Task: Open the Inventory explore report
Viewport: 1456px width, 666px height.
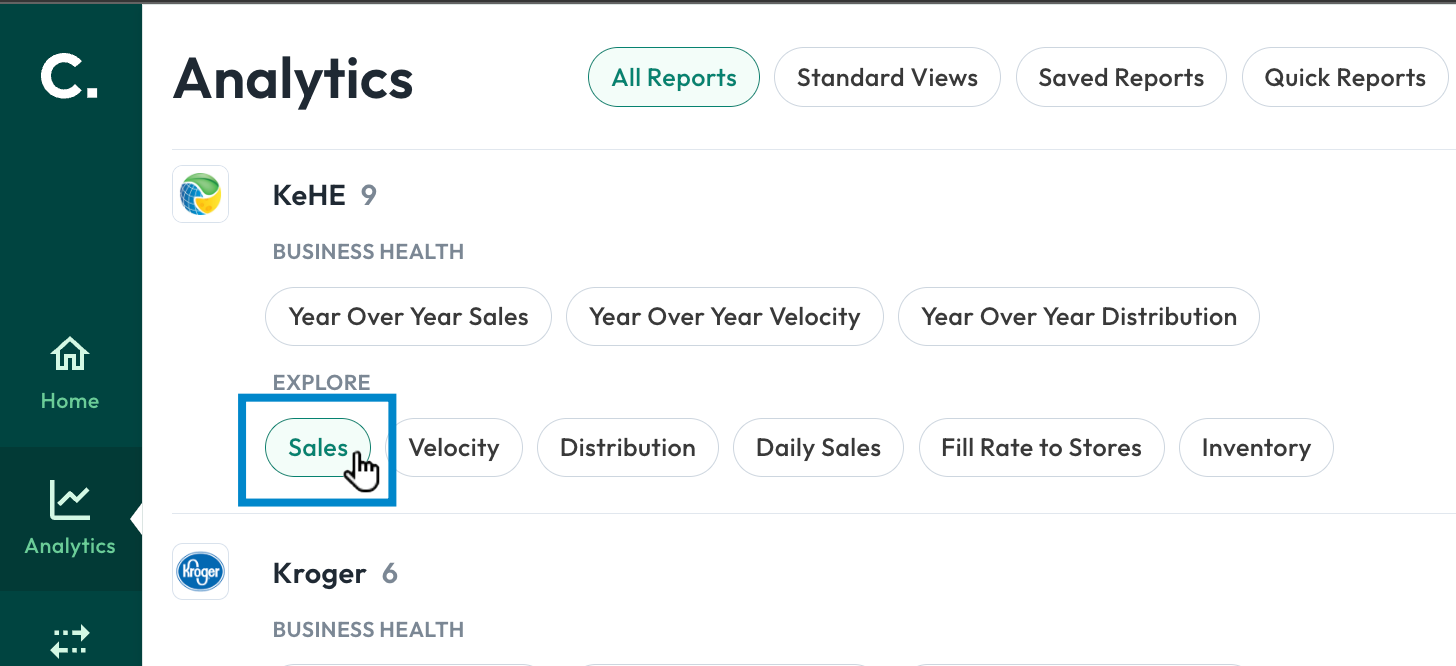Action: (1256, 448)
